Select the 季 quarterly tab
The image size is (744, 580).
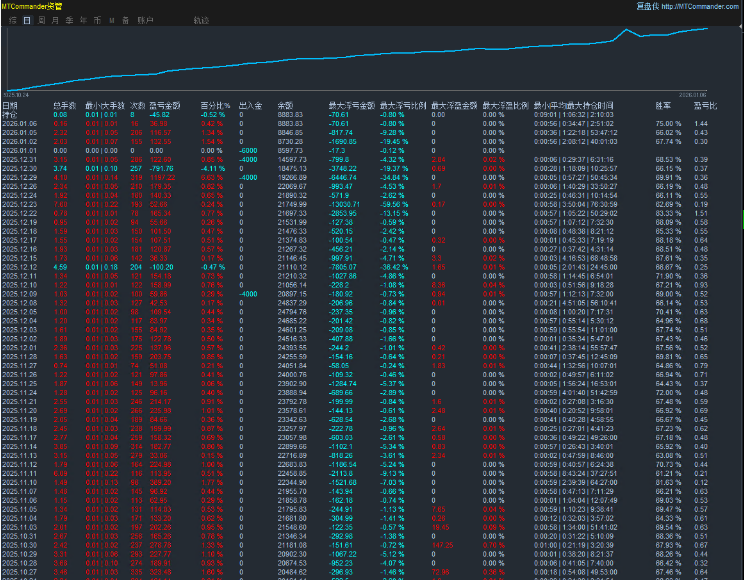(69, 20)
